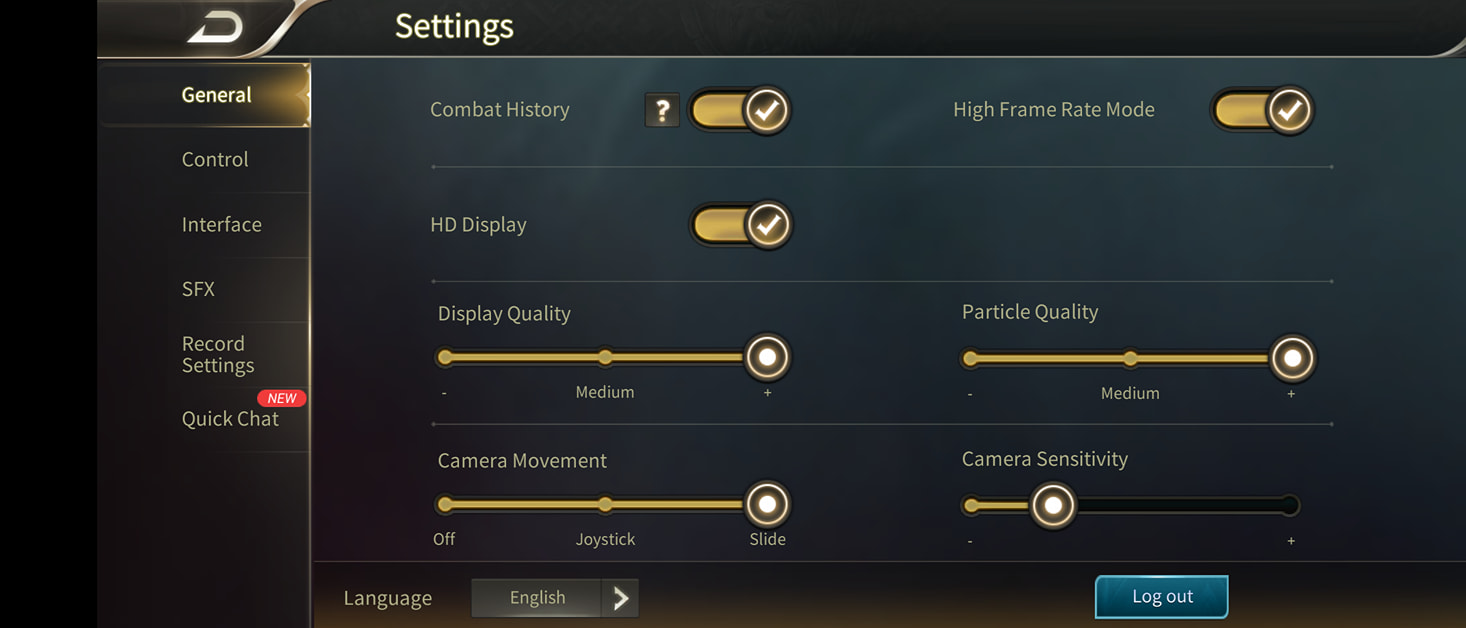Set Camera Movement to Off
Viewport: 1466px width, 628px height.
(x=445, y=504)
